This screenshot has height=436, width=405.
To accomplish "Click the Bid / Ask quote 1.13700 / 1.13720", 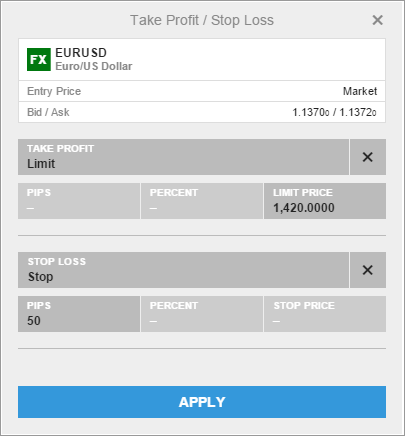I will pyautogui.click(x=334, y=112).
